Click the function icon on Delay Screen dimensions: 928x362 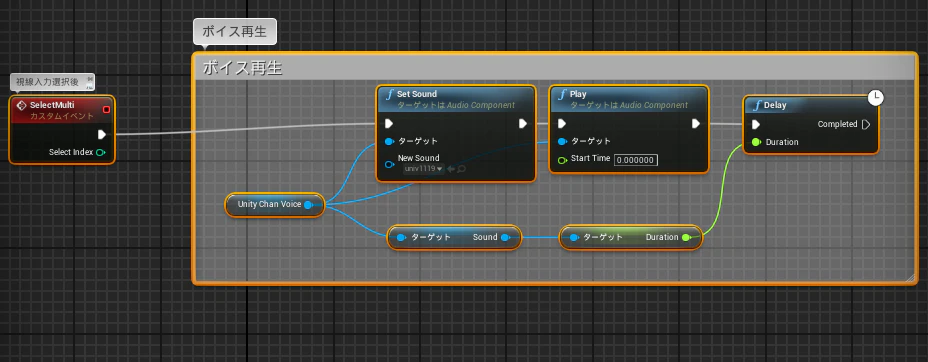756,106
